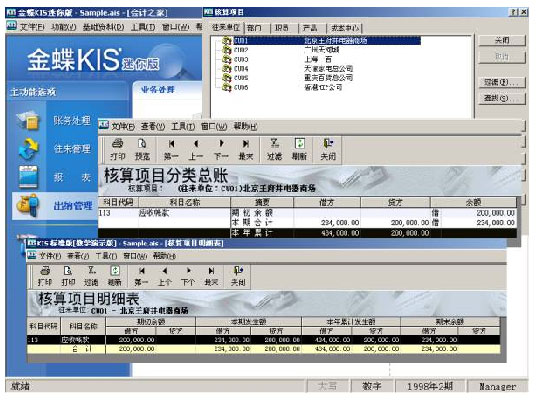Click 期末余额 header in 明细表 table

coord(450,322)
